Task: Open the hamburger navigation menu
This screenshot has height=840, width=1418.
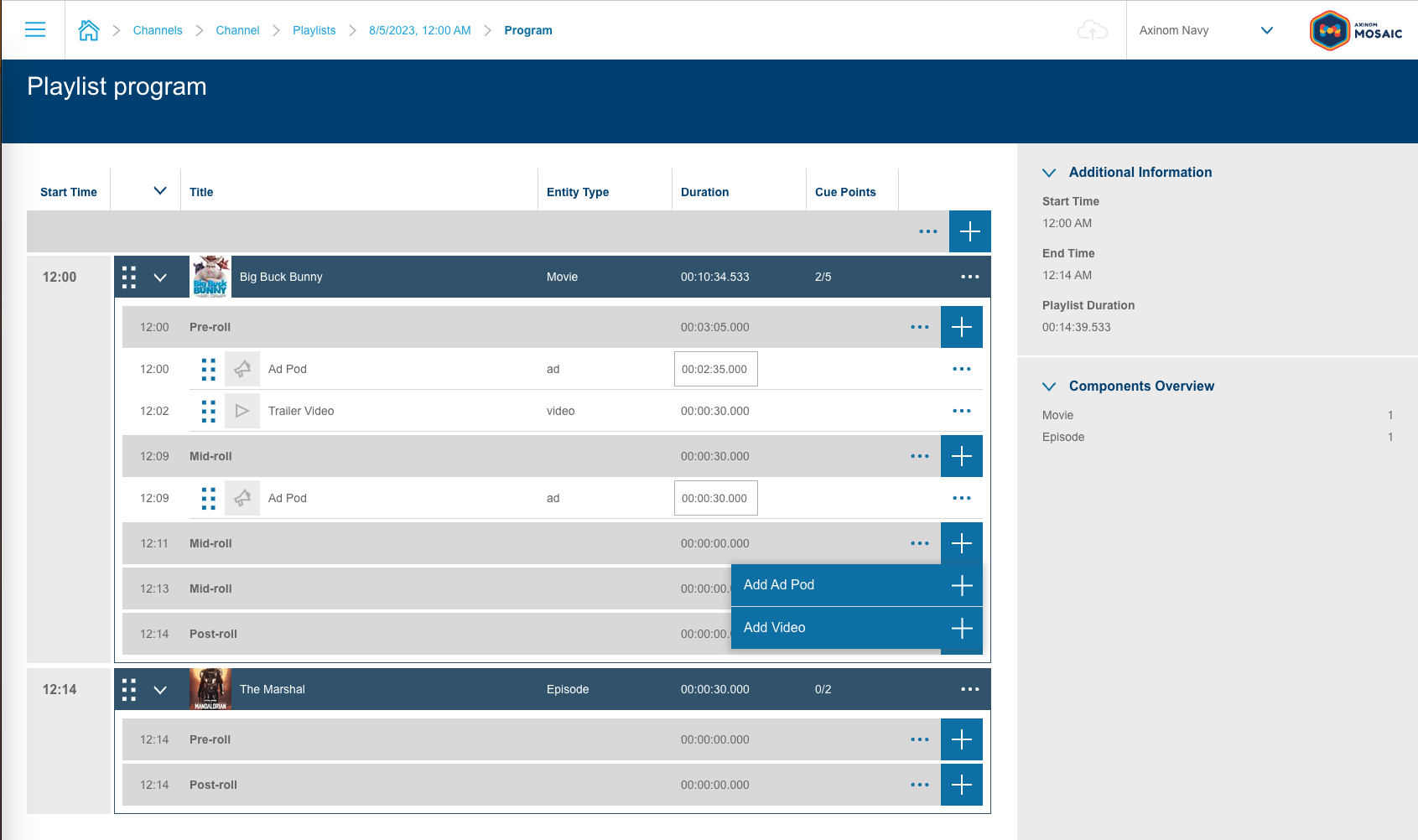Action: (x=35, y=29)
